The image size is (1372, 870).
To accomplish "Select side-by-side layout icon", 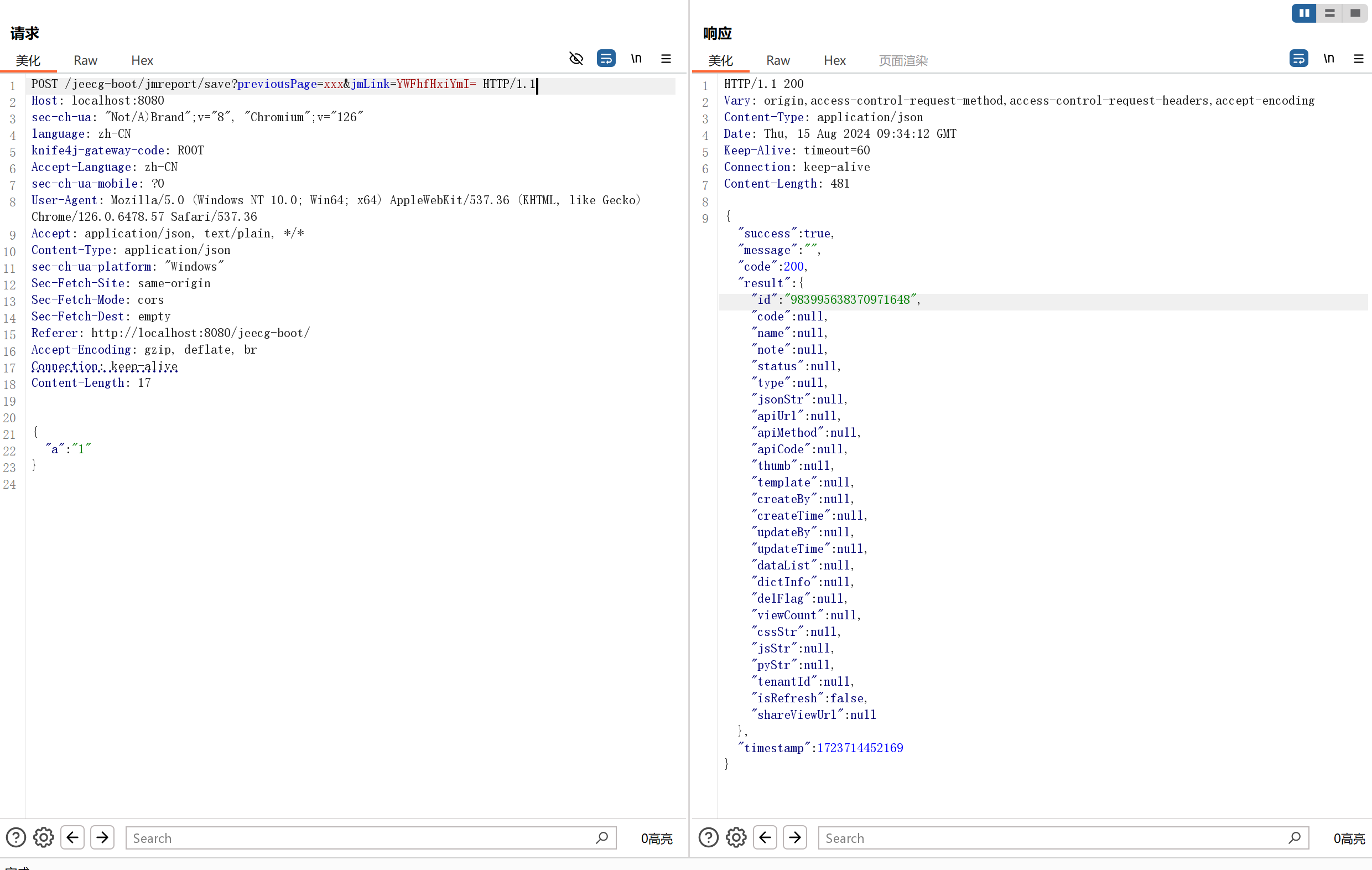I will (1304, 13).
